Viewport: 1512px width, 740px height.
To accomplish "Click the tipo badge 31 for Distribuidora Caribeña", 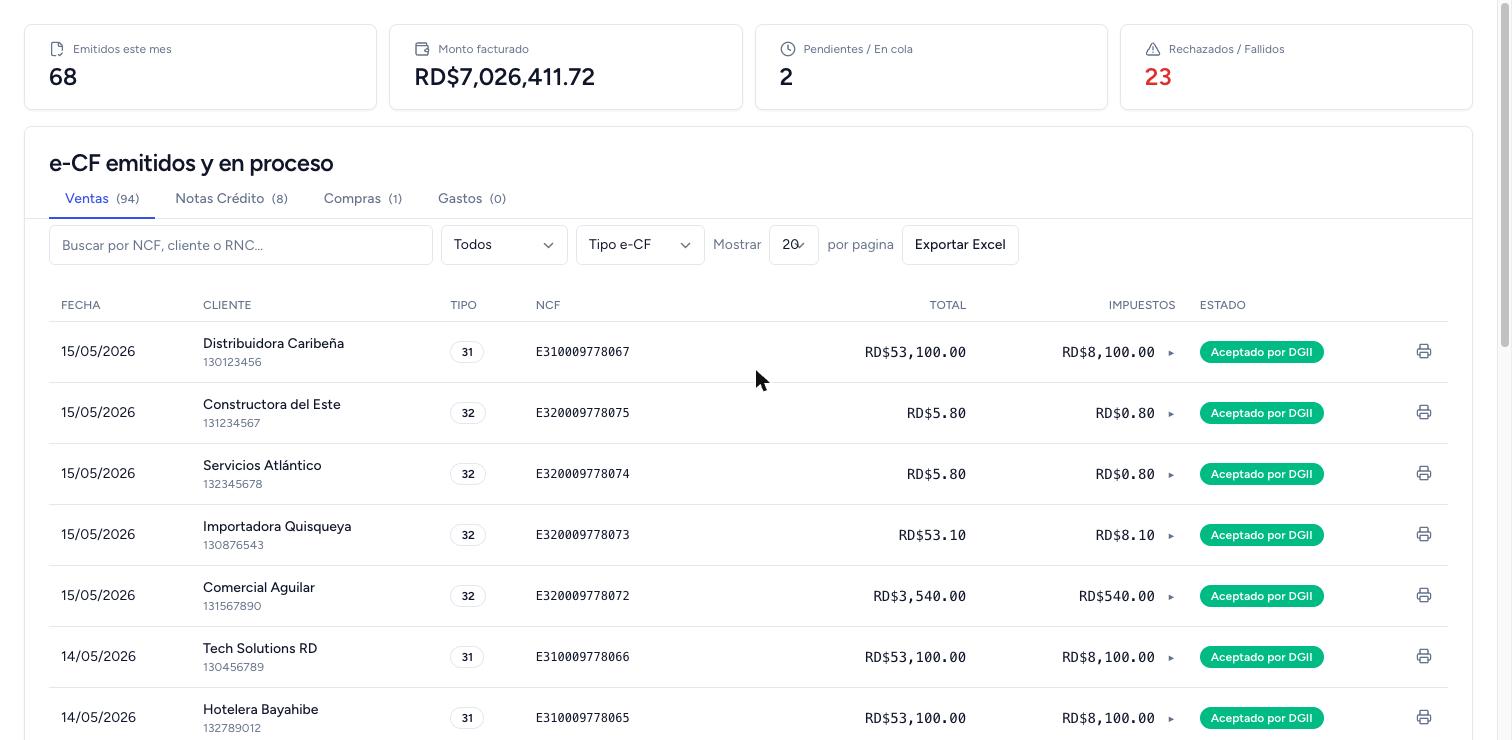I will pos(467,352).
